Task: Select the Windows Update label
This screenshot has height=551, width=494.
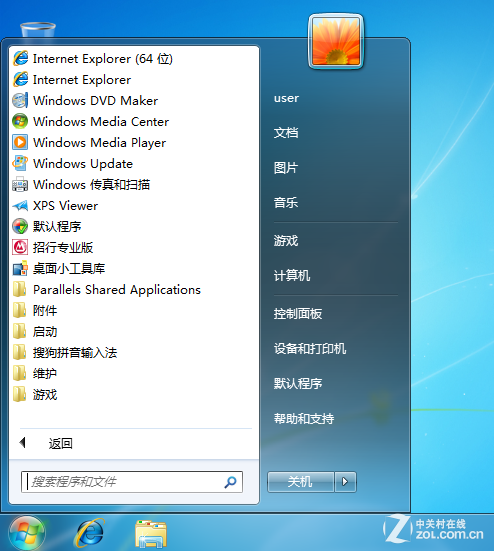Action: pyautogui.click(x=83, y=164)
